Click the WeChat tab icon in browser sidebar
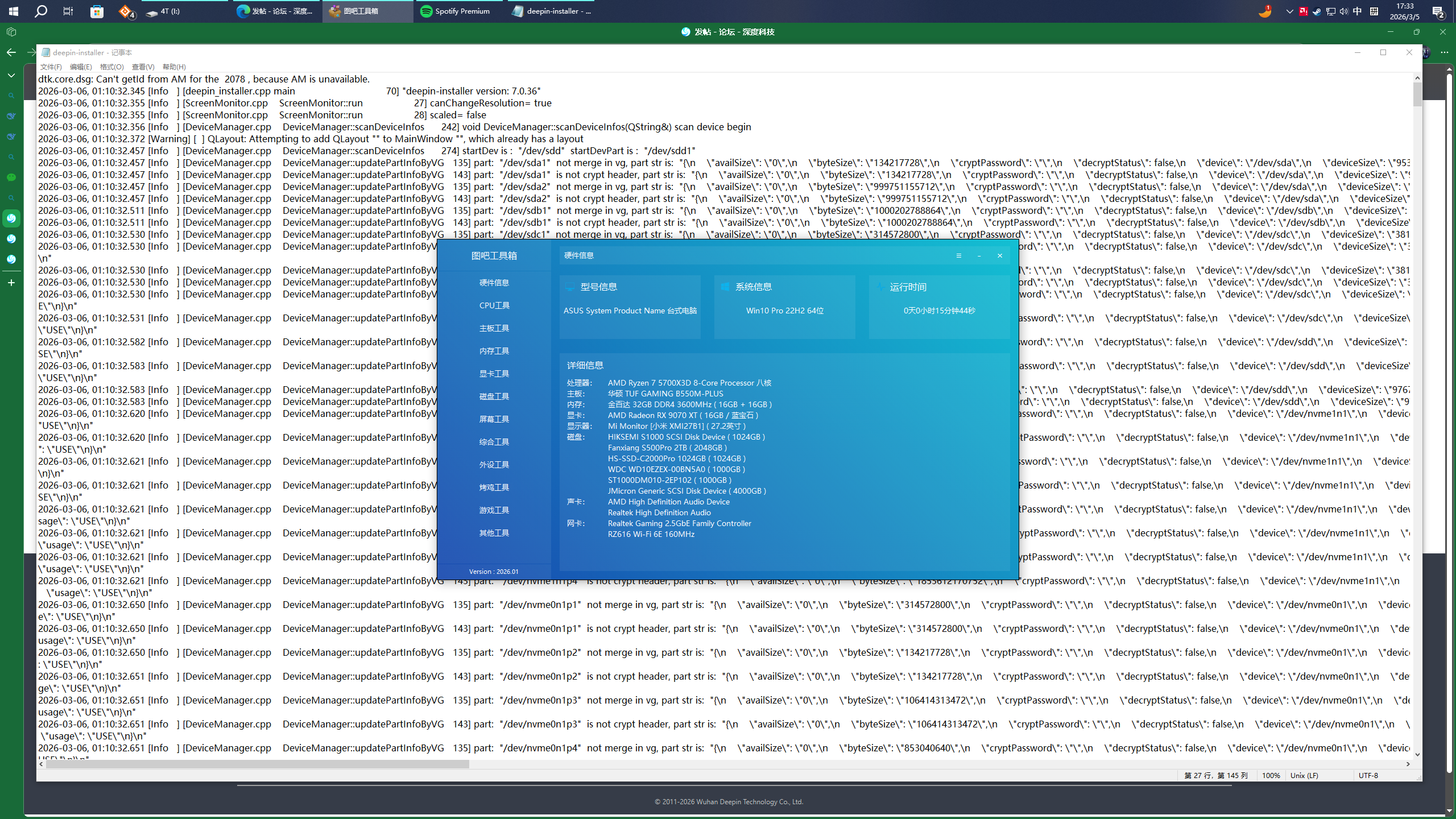This screenshot has width=1456, height=819. click(11, 177)
